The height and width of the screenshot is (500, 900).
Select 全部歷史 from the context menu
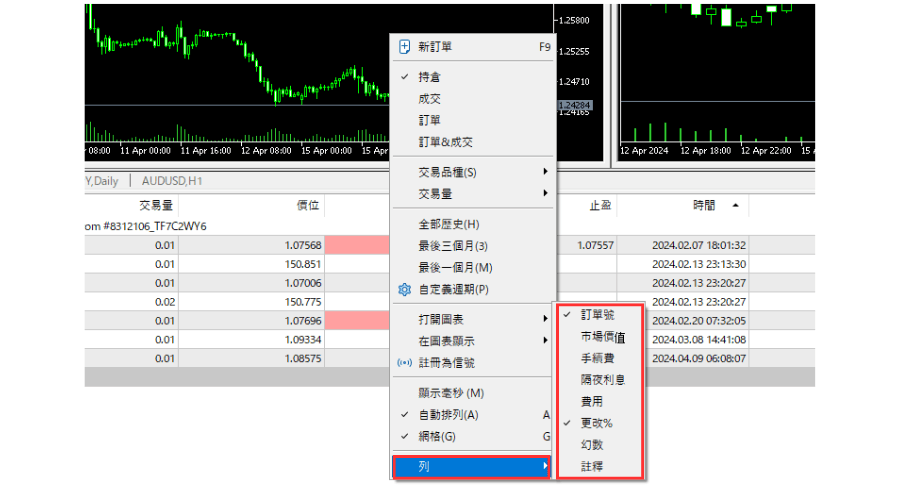448,224
